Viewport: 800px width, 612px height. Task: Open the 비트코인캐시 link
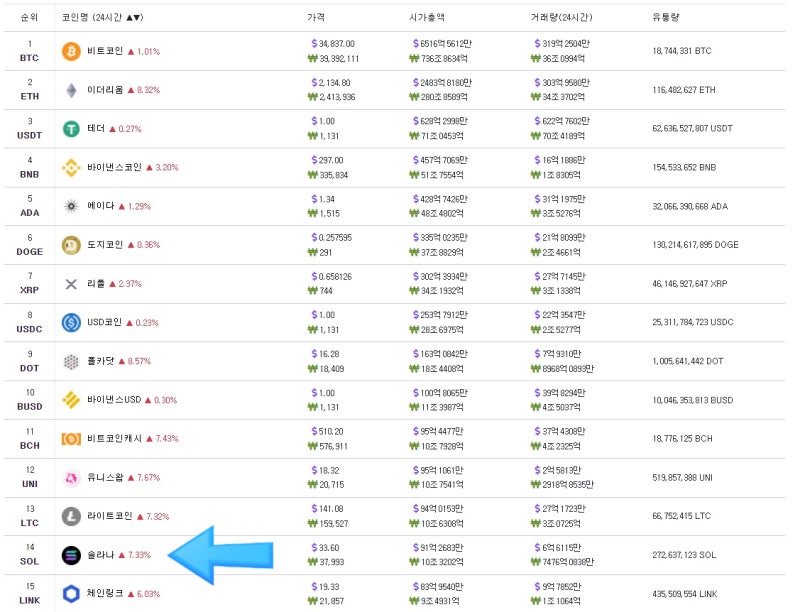114,439
